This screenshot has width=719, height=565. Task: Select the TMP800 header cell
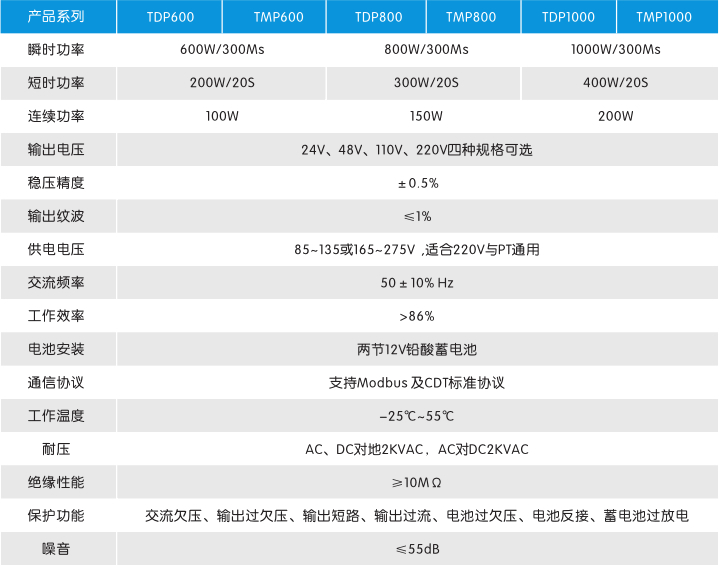[472, 17]
